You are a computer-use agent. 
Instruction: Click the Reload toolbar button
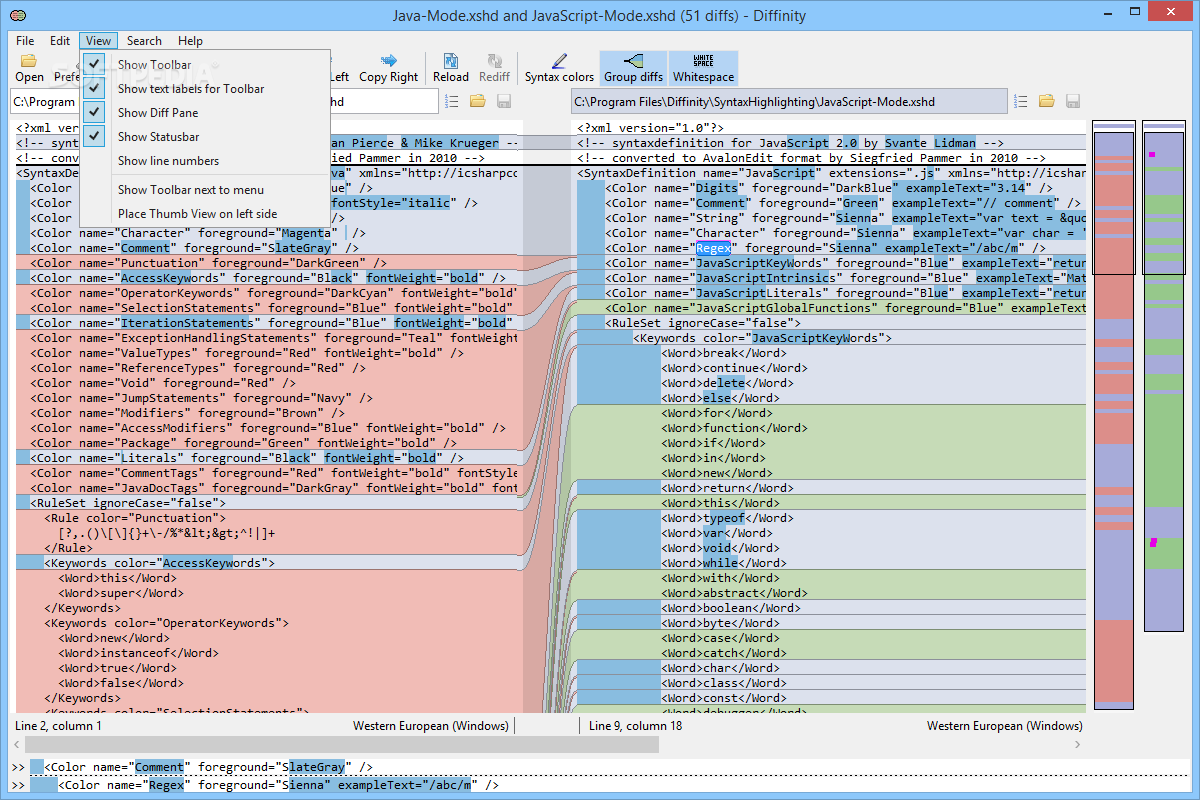click(451, 68)
